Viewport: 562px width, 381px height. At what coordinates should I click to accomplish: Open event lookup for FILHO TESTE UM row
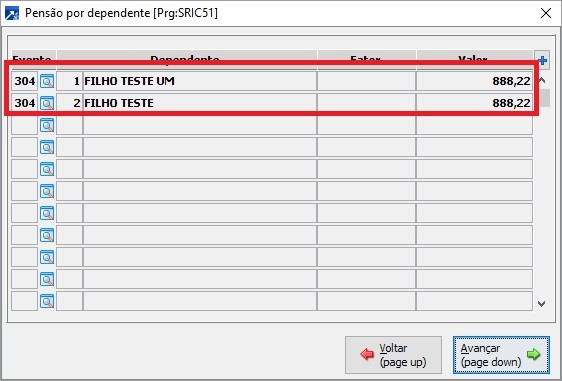(x=47, y=81)
